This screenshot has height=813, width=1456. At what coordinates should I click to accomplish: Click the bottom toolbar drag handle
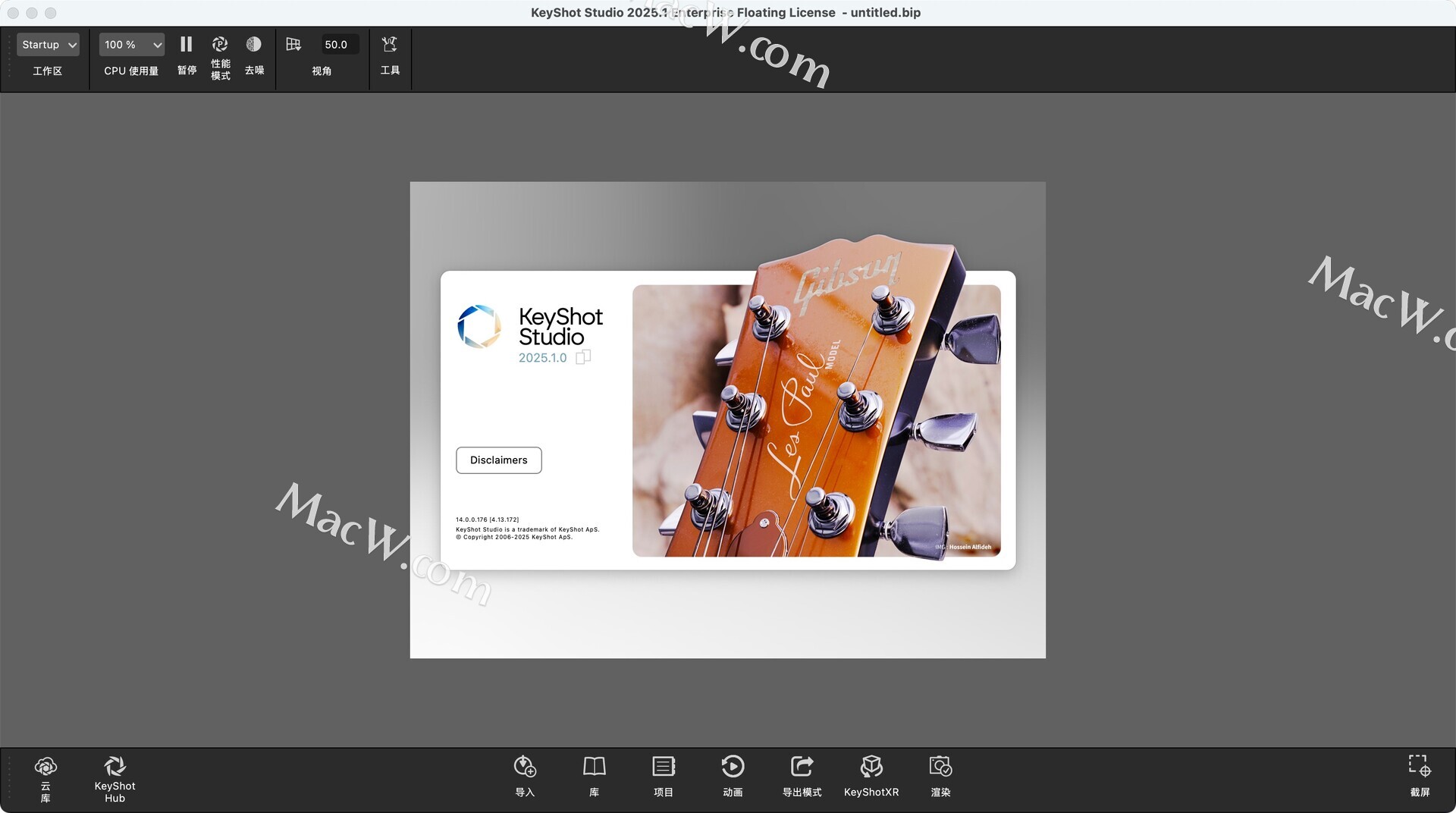click(9, 779)
